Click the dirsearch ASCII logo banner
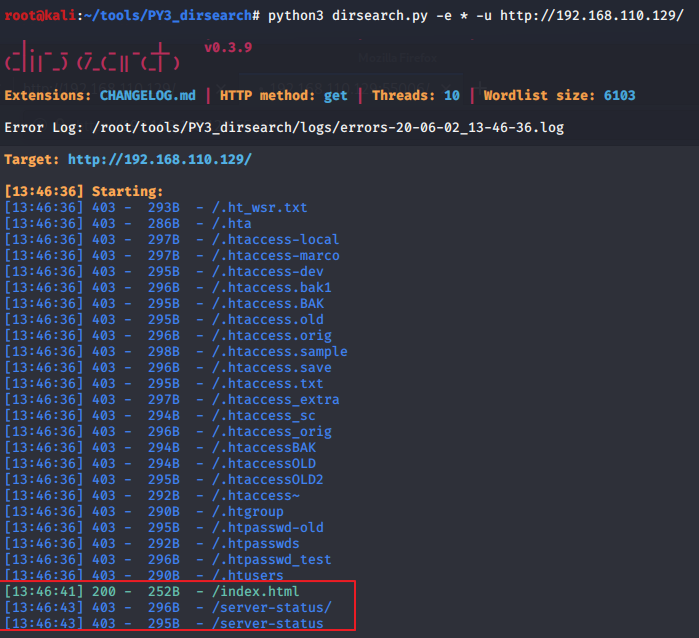 92,57
